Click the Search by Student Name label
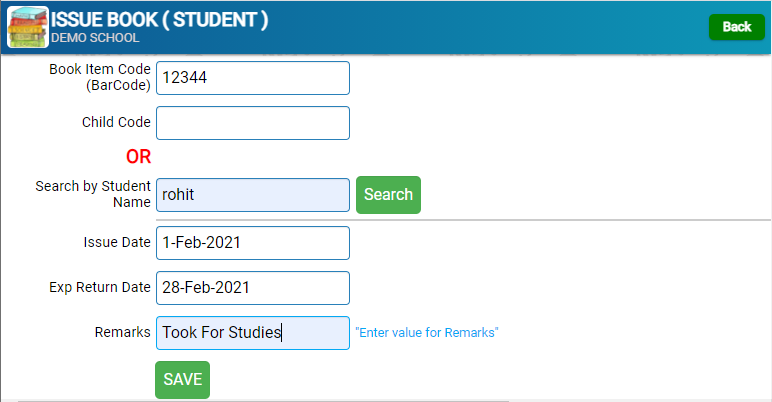772x402 pixels. point(93,194)
